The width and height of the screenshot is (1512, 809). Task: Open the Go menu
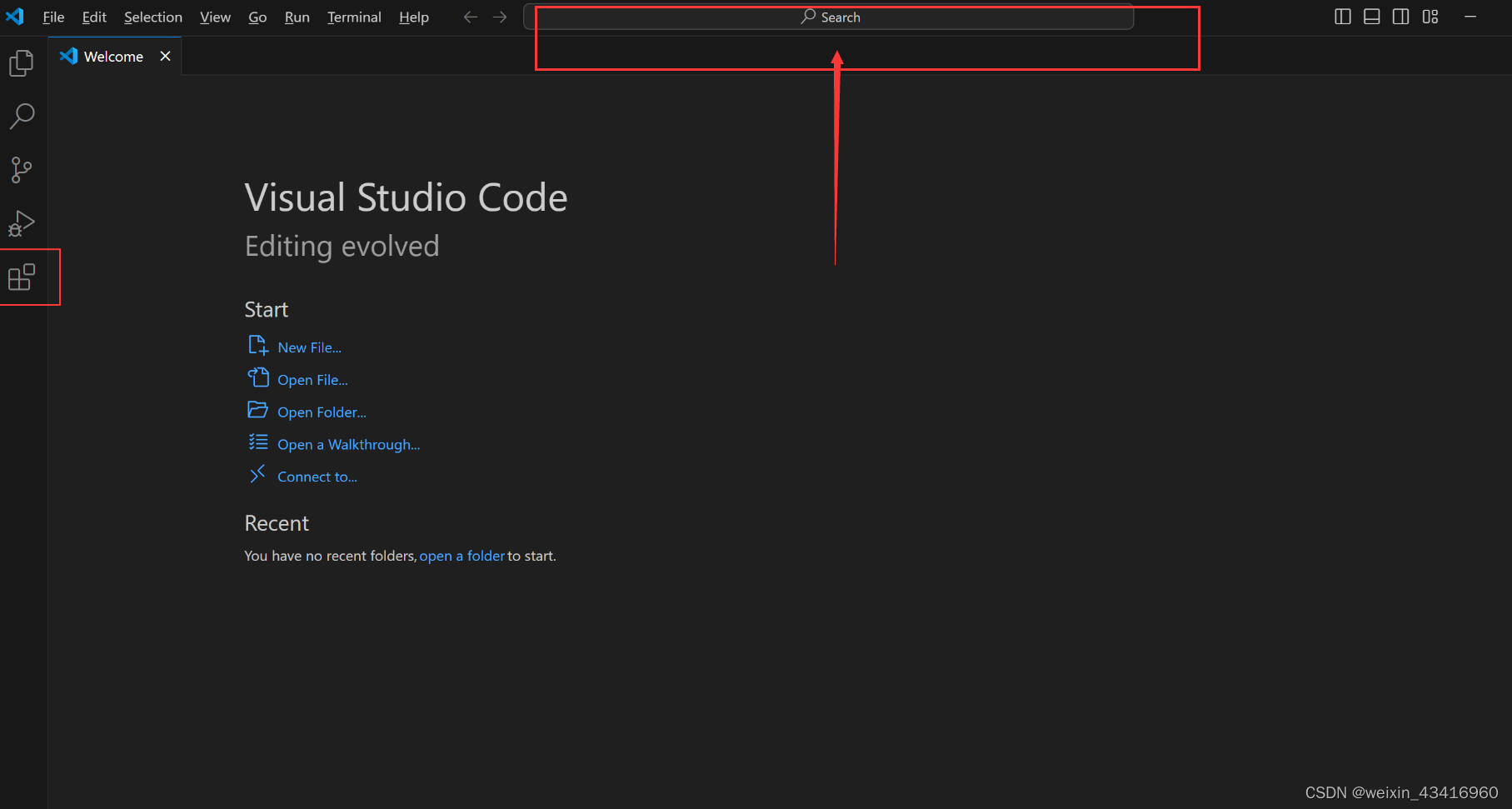pyautogui.click(x=257, y=17)
